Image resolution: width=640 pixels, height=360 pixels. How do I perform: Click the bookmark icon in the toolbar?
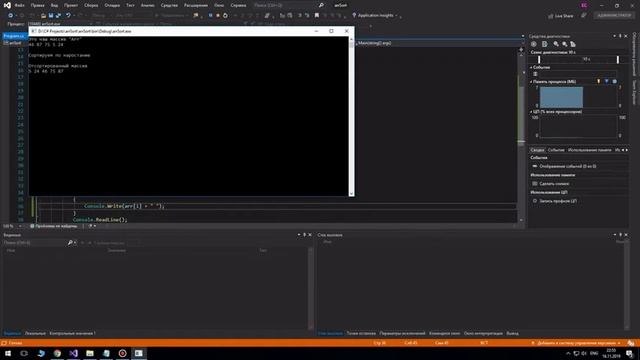[317, 16]
